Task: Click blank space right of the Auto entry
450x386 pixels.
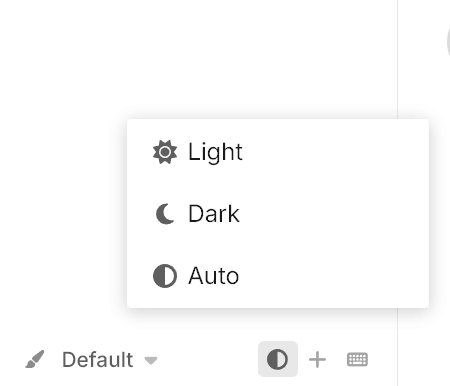Action: point(333,276)
